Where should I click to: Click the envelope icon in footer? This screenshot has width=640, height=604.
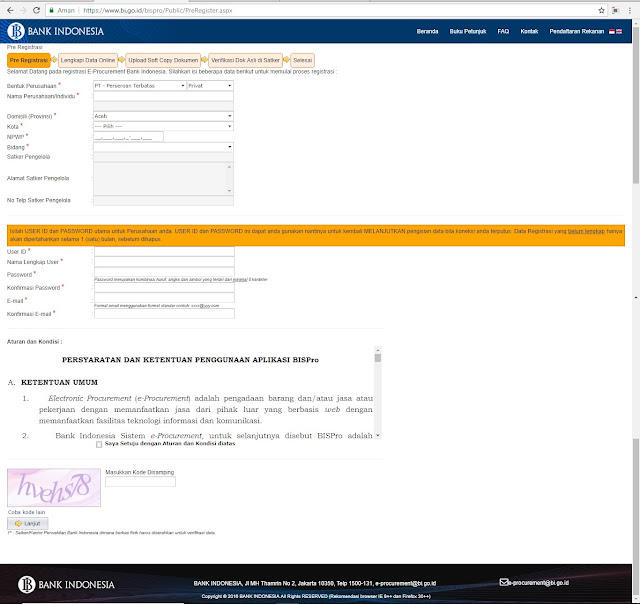point(504,582)
